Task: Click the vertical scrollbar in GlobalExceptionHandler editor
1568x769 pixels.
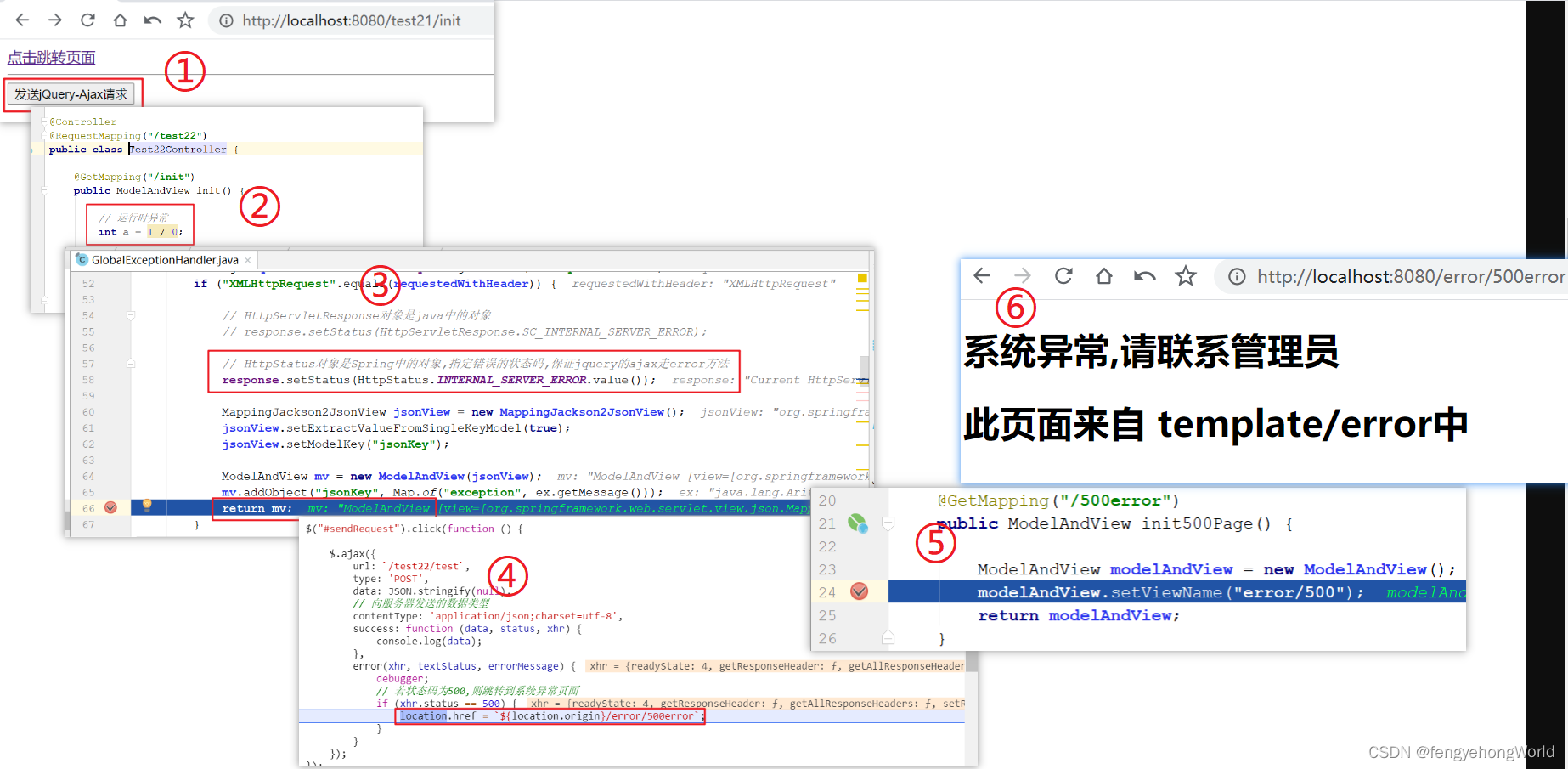Action: tap(865, 369)
